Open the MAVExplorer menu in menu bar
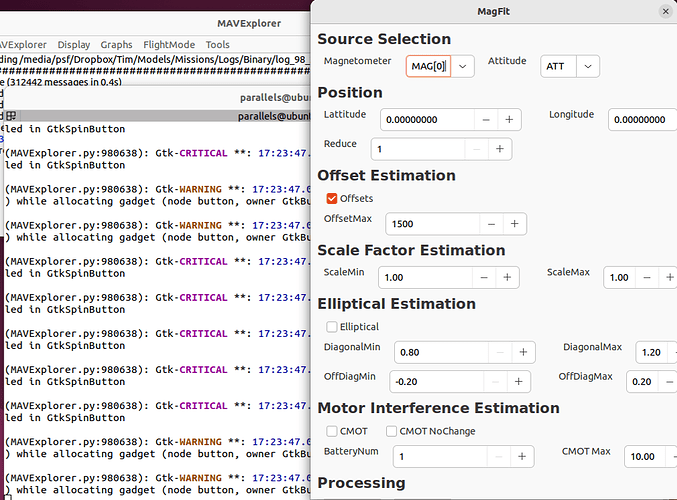Viewport: 677px width, 500px height. (x=22, y=44)
